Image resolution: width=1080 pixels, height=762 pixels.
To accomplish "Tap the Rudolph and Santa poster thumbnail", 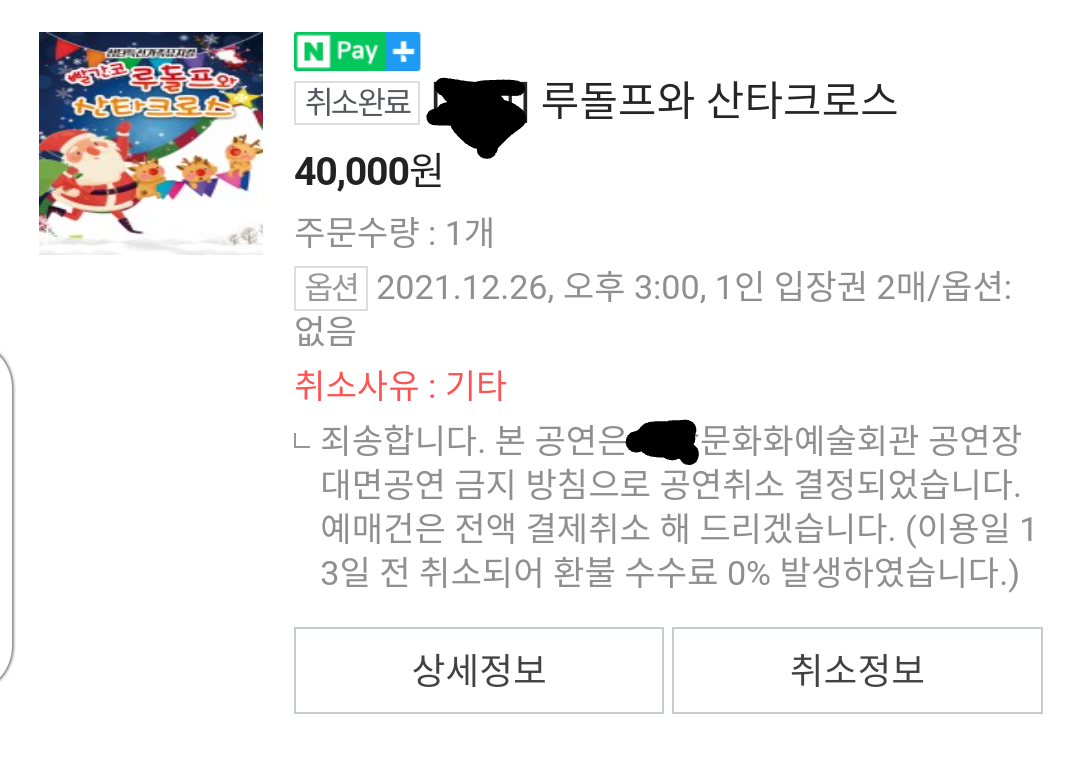I will coord(151,143).
